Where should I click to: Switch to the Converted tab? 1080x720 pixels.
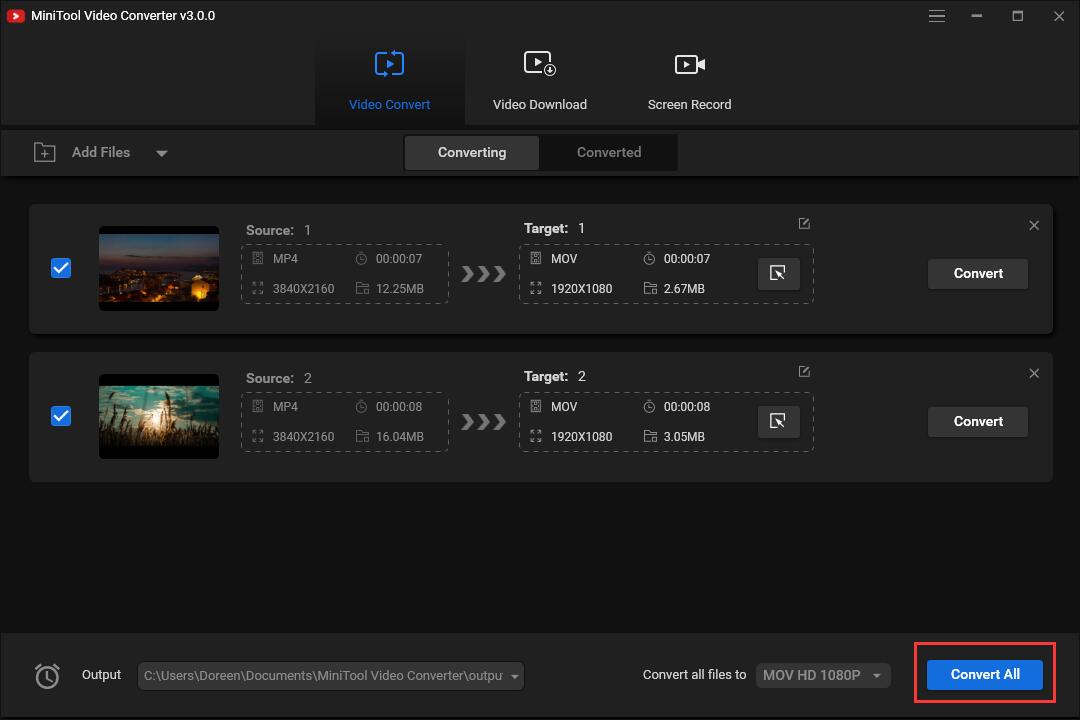point(608,152)
